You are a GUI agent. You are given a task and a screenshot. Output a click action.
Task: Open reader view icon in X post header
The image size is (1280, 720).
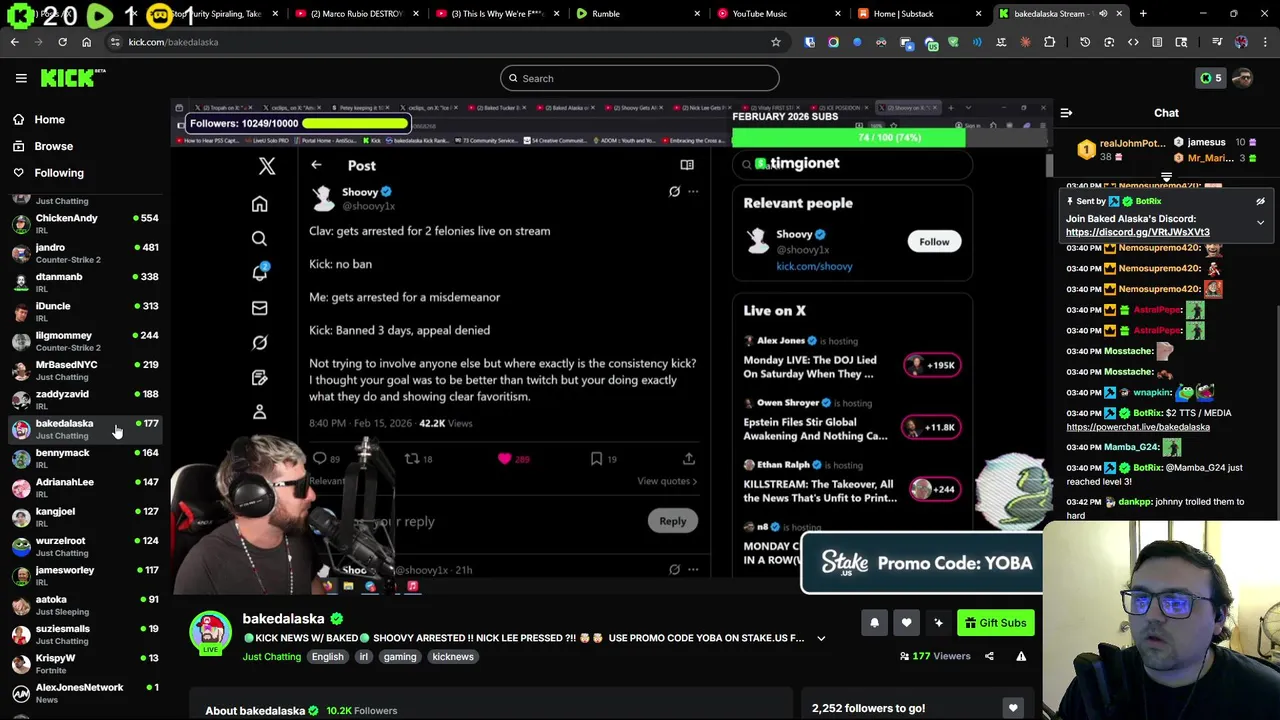(687, 165)
